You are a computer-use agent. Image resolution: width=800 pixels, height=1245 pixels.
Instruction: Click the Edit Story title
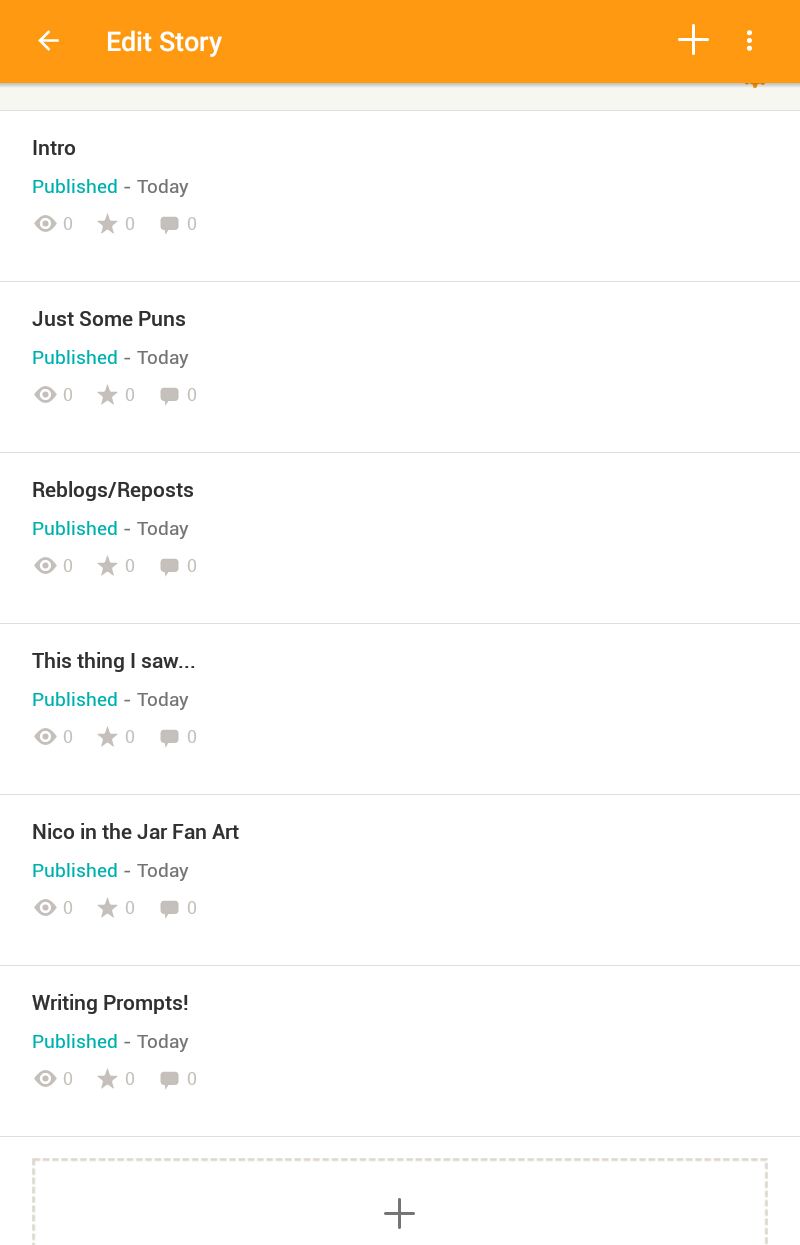pyautogui.click(x=164, y=42)
